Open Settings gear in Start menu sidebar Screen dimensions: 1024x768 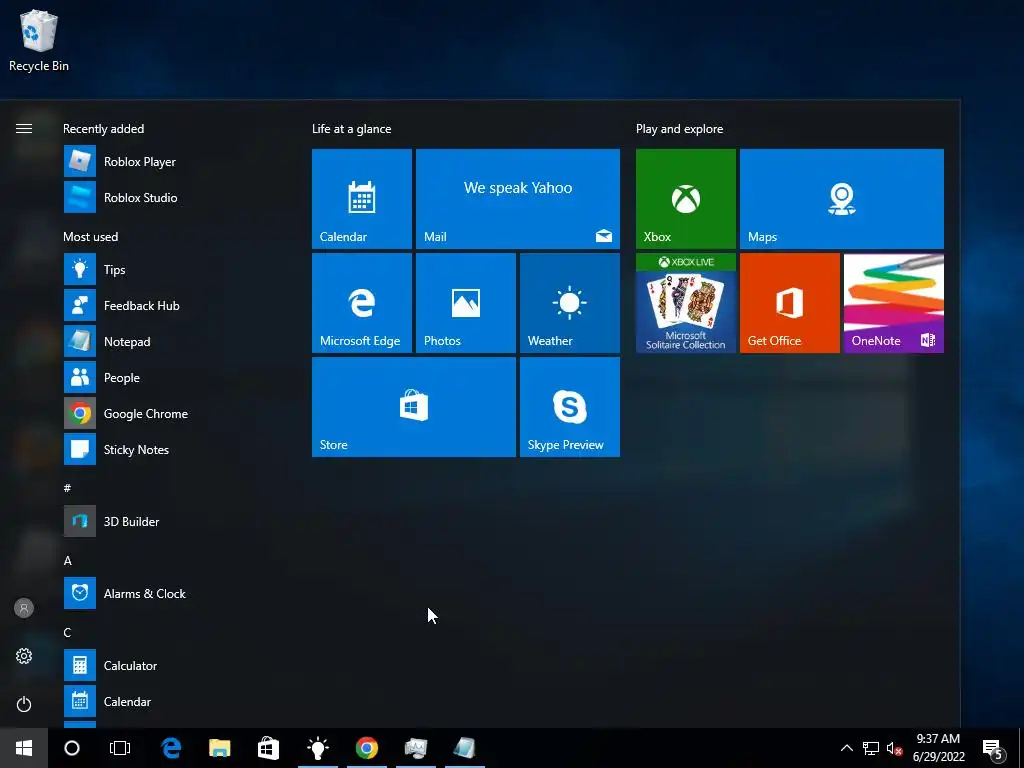pyautogui.click(x=24, y=656)
